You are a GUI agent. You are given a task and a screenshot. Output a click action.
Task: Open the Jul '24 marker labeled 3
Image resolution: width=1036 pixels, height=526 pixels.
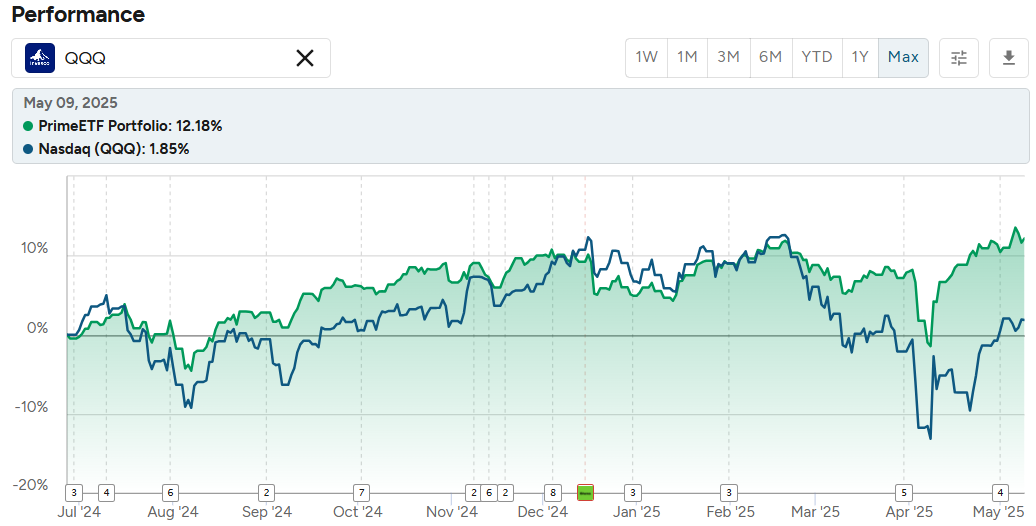74,492
